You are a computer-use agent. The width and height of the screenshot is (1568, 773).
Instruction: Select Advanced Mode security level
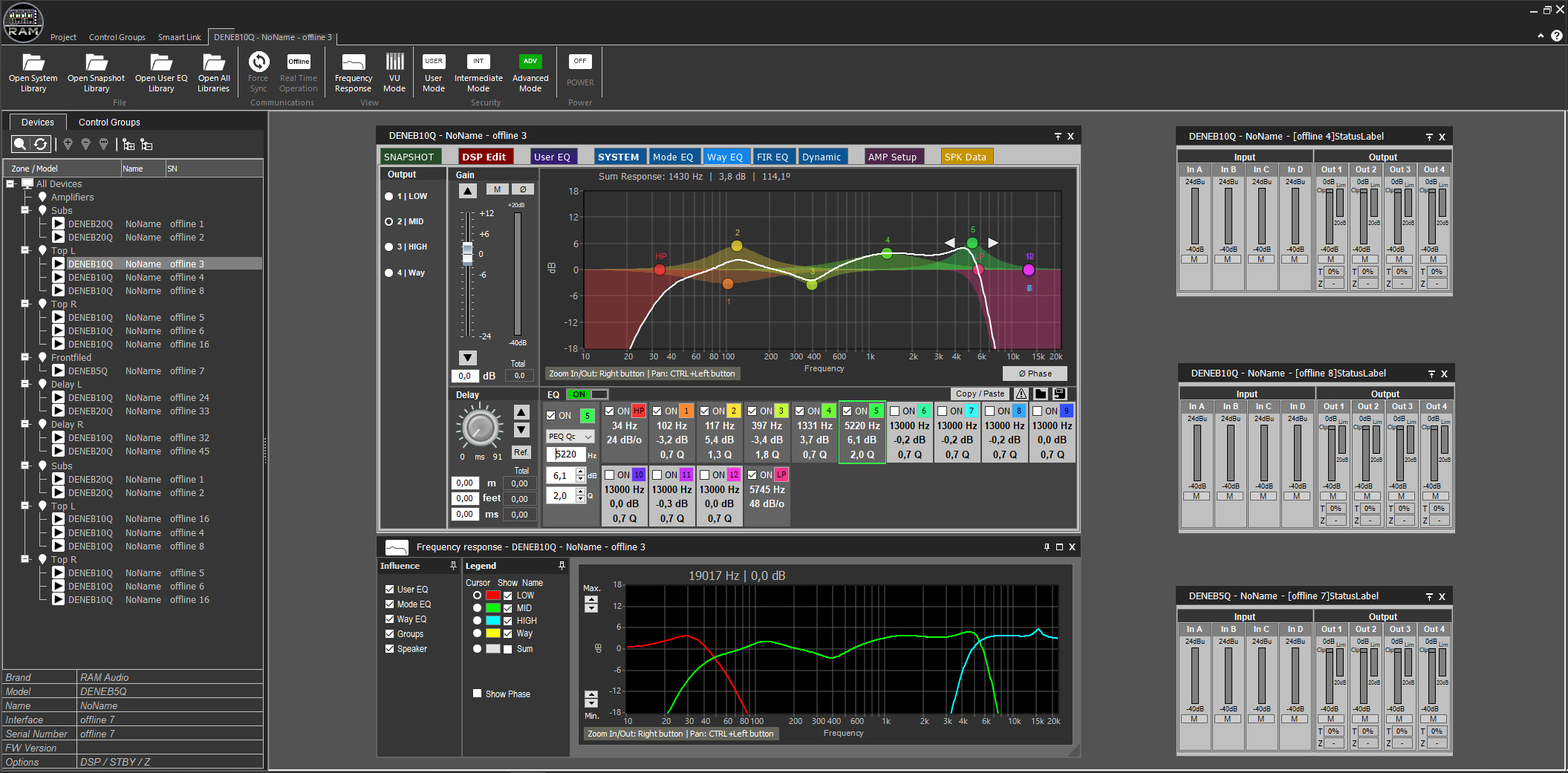(530, 72)
